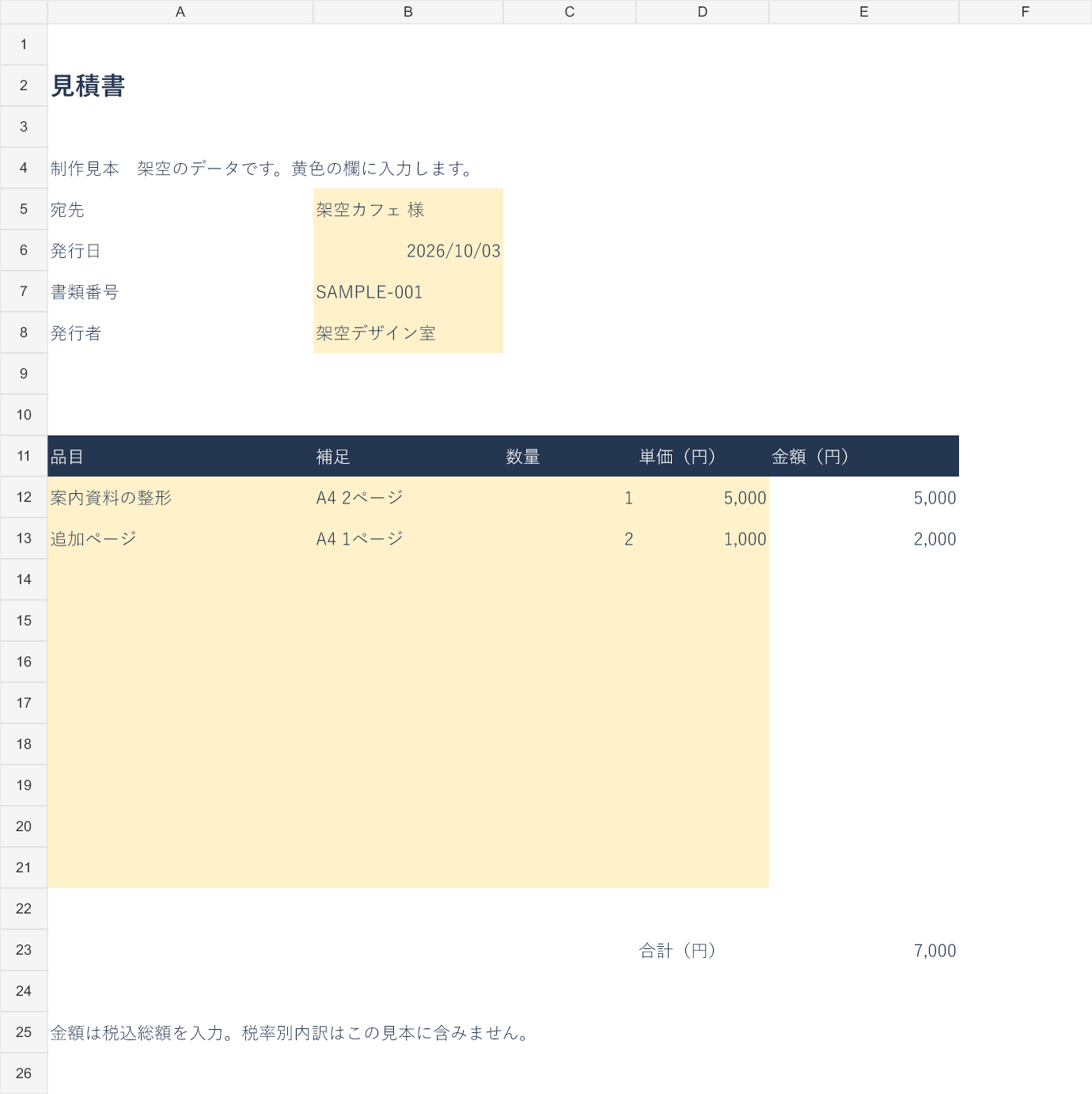Select the 制作見本 instruction text in row 4
This screenshot has height=1094, width=1092.
tap(261, 168)
